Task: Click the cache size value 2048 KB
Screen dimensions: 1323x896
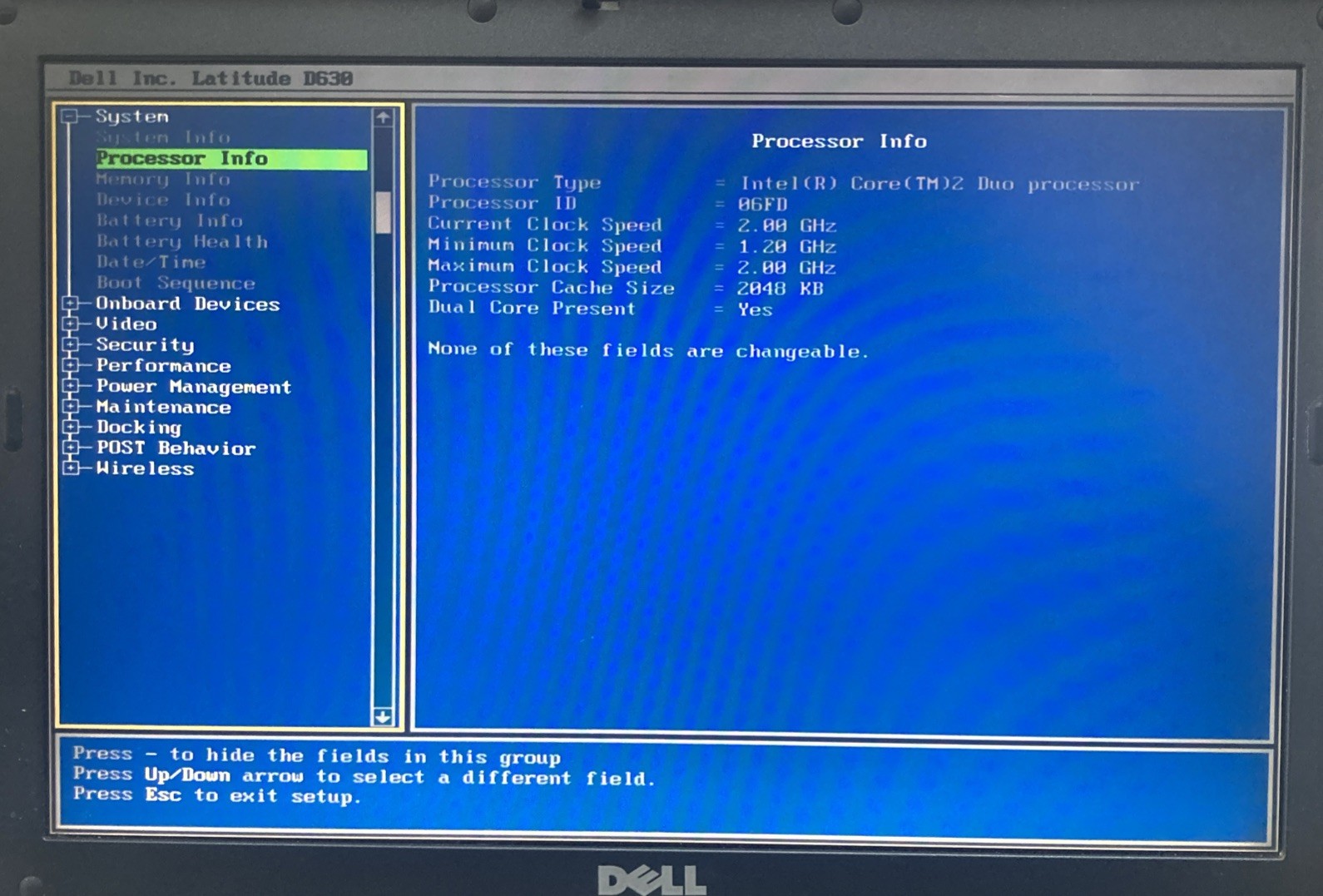Action: point(780,289)
